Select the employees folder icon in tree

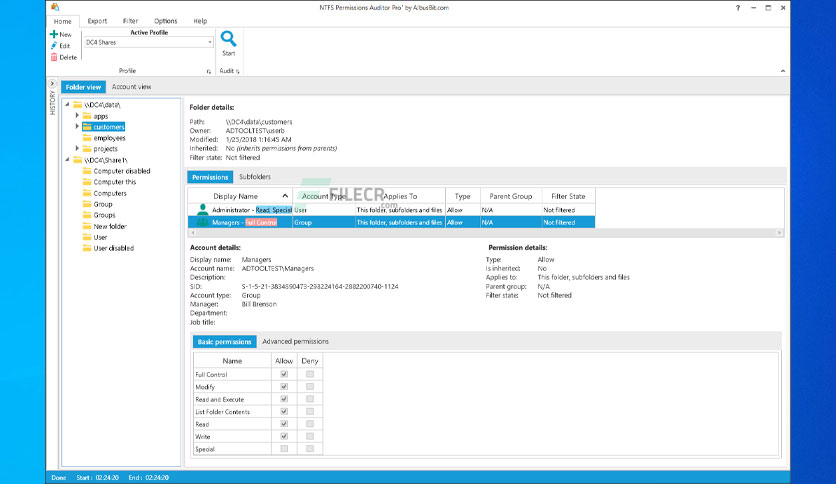tap(87, 138)
